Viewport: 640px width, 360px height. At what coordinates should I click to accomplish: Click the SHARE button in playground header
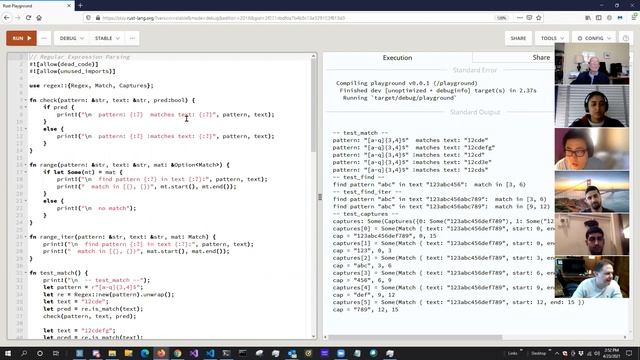click(518, 38)
